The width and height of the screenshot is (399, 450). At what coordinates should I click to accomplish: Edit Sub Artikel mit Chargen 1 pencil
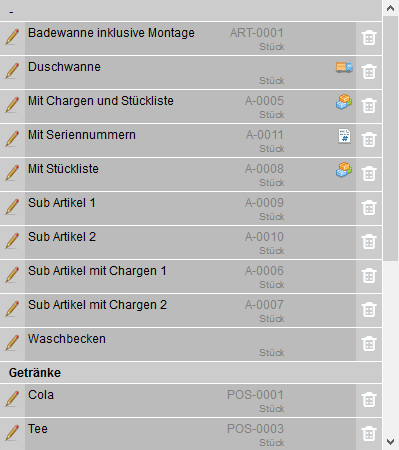[12, 275]
